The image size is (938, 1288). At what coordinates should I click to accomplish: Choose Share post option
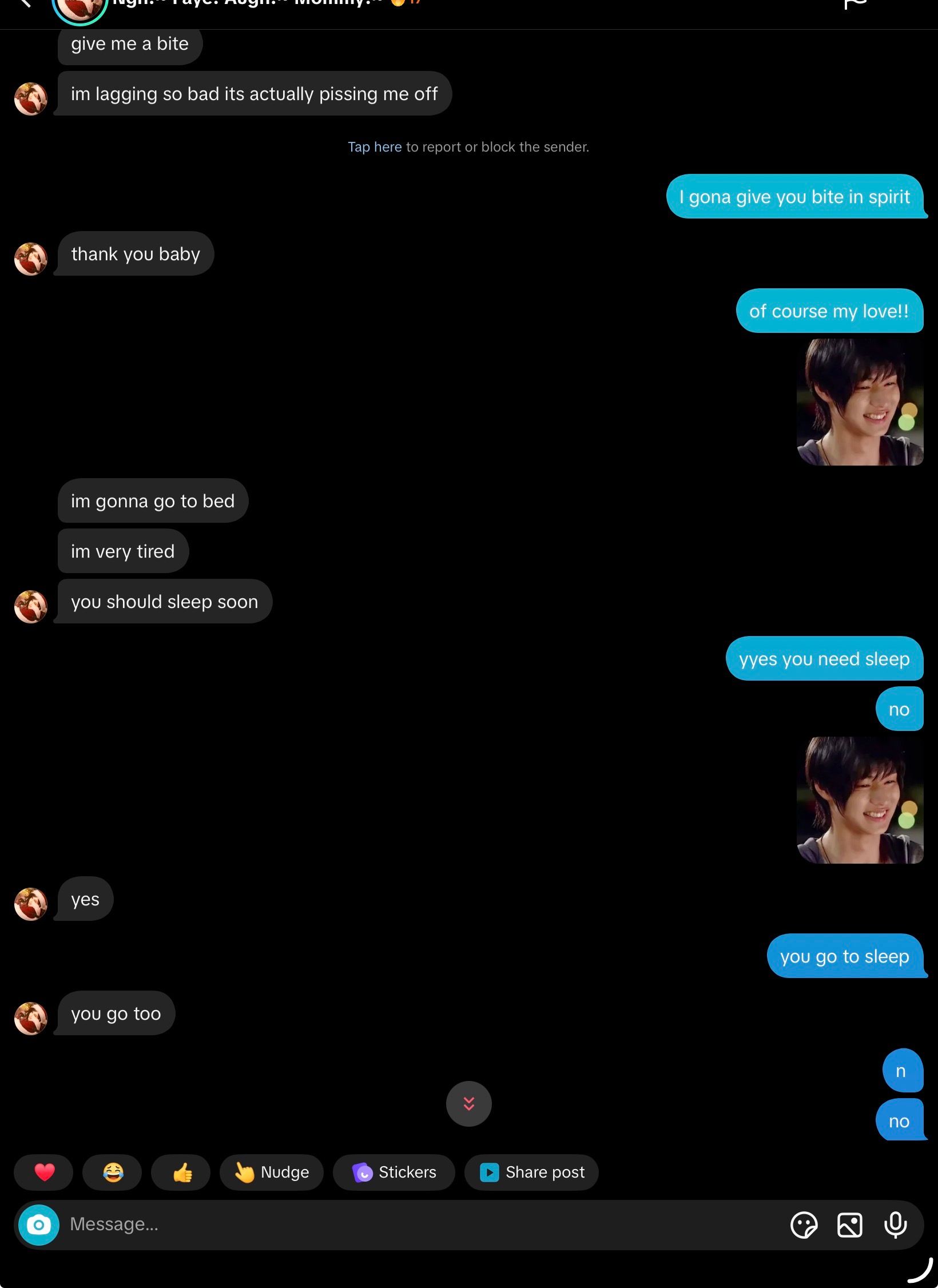pyautogui.click(x=531, y=1172)
